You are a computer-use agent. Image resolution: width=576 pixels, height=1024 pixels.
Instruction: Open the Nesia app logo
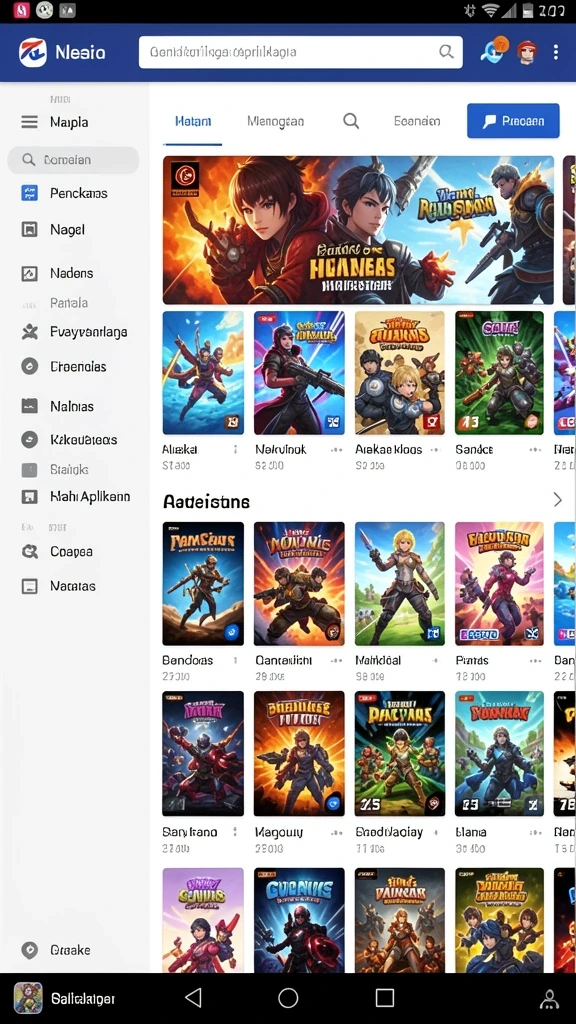[x=33, y=52]
